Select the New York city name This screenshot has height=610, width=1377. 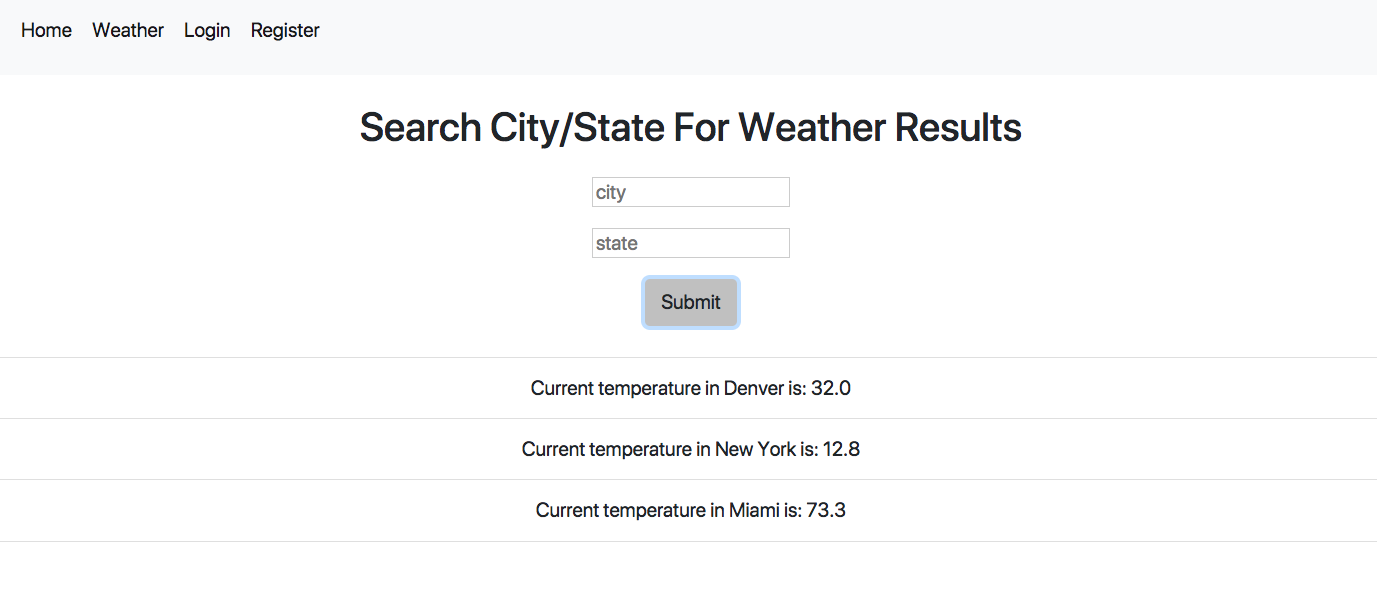pyautogui.click(x=755, y=449)
